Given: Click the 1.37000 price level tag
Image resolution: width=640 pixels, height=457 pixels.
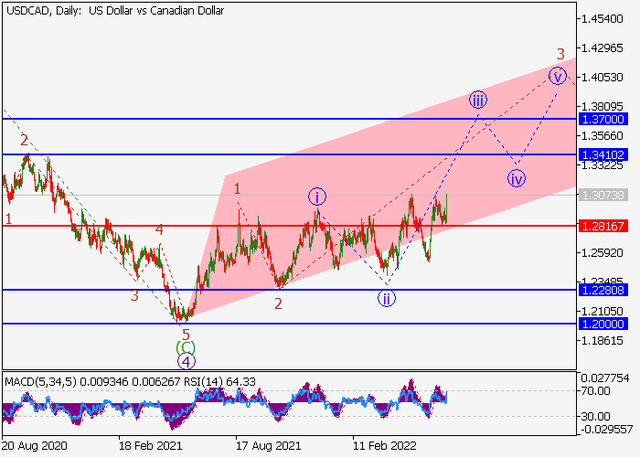Looking at the screenshot, I should (603, 119).
